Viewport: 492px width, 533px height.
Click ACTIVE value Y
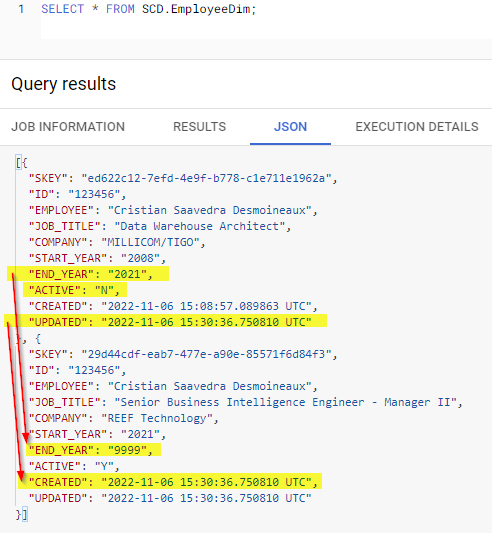coord(104,466)
